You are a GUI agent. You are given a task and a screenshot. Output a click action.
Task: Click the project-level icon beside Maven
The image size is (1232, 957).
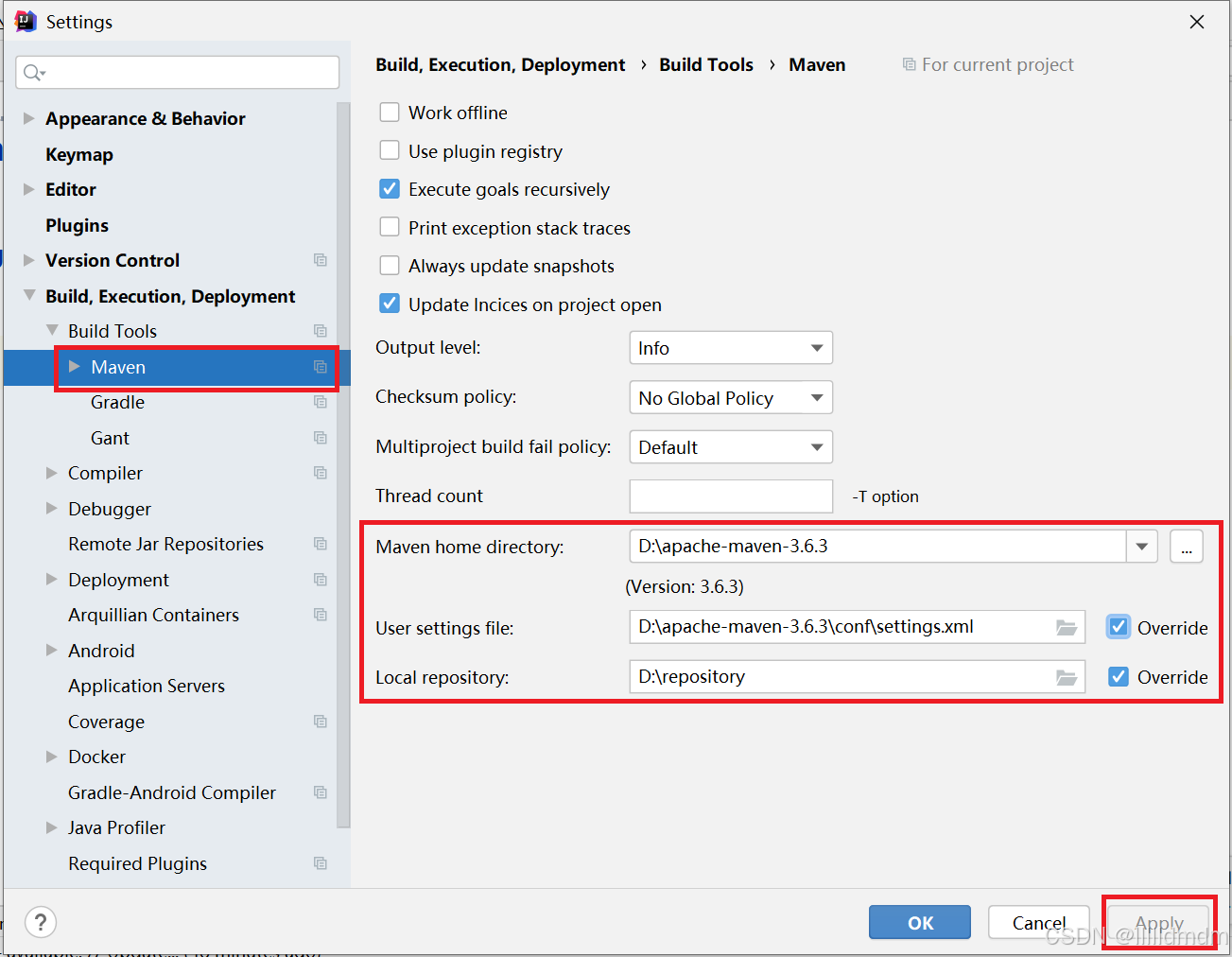321,367
